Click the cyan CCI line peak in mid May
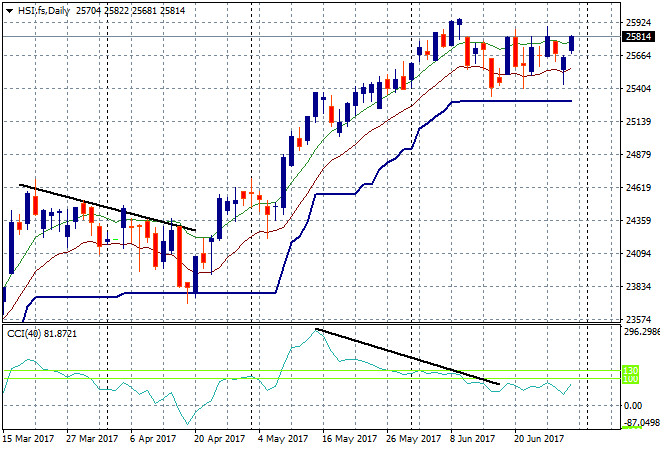This screenshot has height=450, width=660. pos(316,330)
